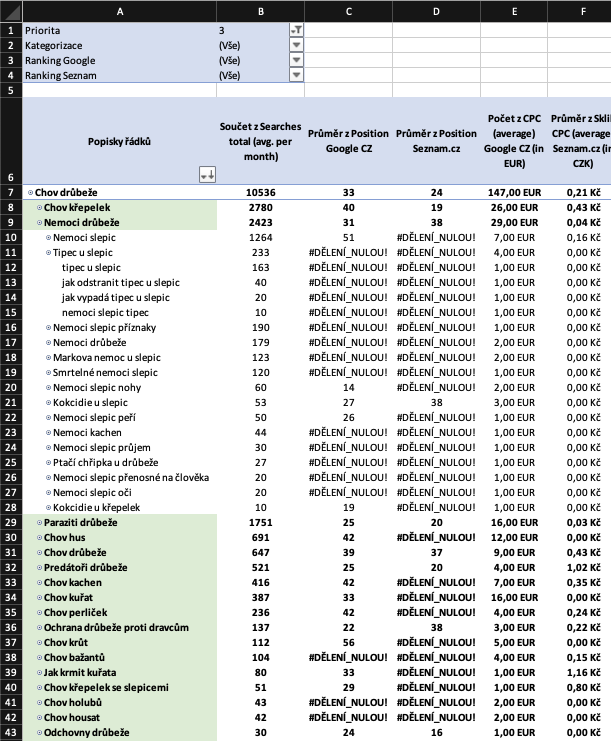611x741 pixels.
Task: Click 'Průměr z Position Seznam.cz' header
Action: coord(436,141)
